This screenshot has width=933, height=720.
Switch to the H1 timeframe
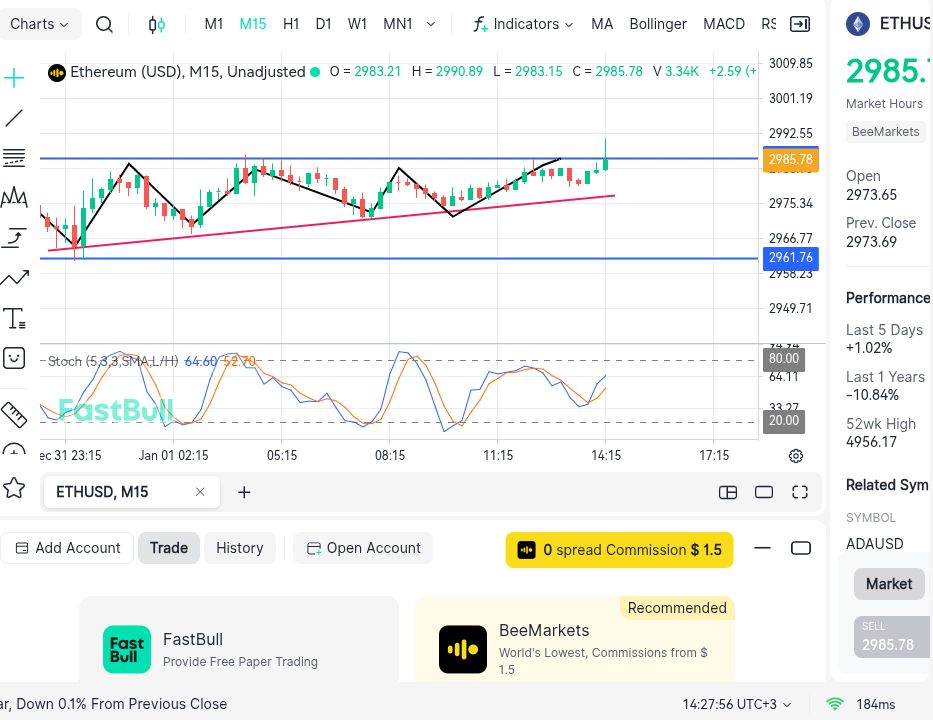pyautogui.click(x=291, y=24)
